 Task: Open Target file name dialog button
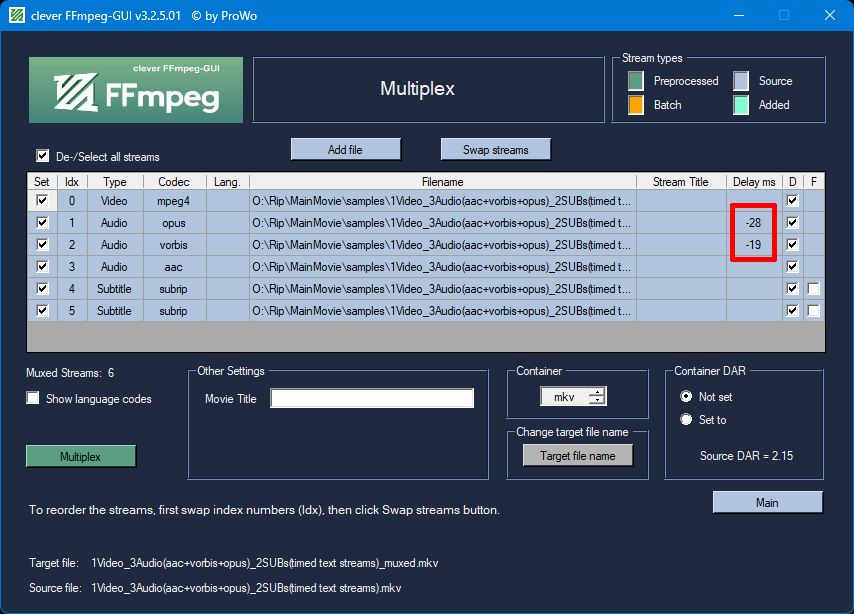pos(578,455)
